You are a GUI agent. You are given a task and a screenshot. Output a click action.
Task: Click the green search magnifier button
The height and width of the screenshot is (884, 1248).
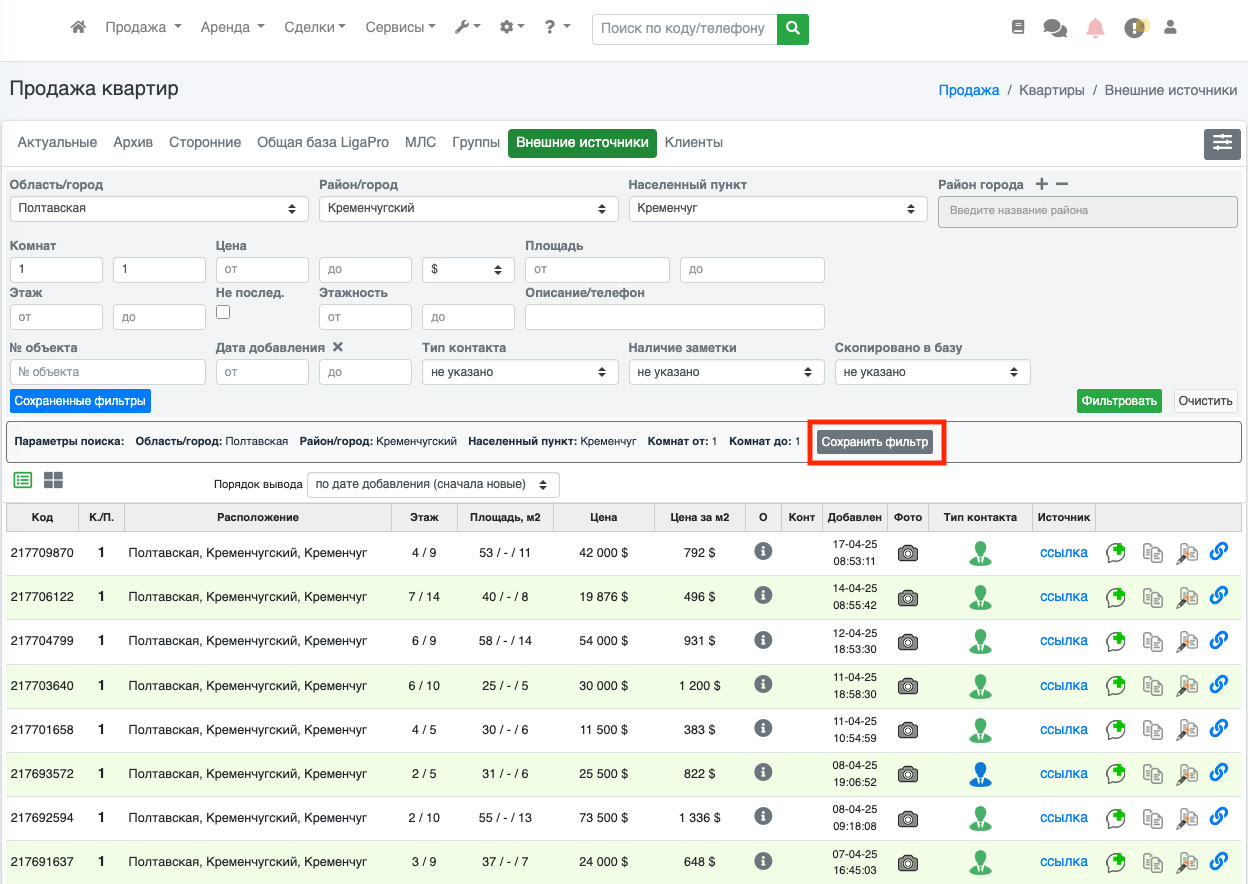click(x=793, y=28)
